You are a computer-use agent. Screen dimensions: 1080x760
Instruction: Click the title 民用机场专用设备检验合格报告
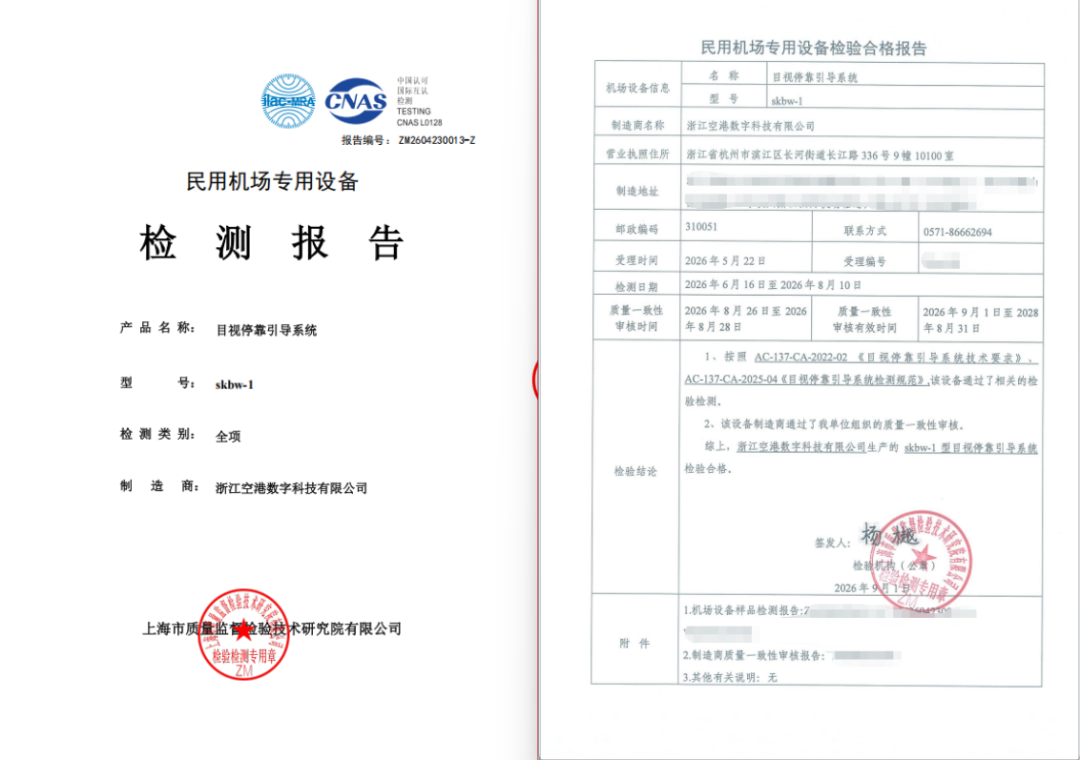(x=813, y=48)
